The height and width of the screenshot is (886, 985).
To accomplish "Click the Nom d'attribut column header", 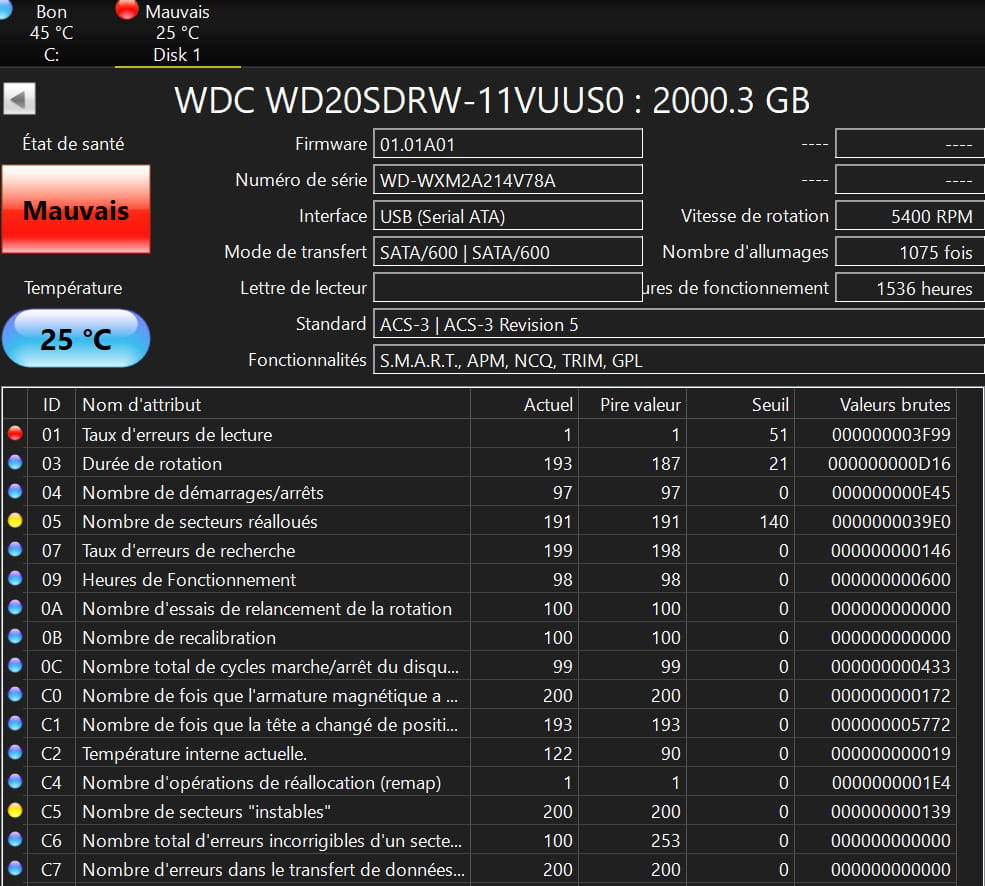I will pyautogui.click(x=270, y=404).
